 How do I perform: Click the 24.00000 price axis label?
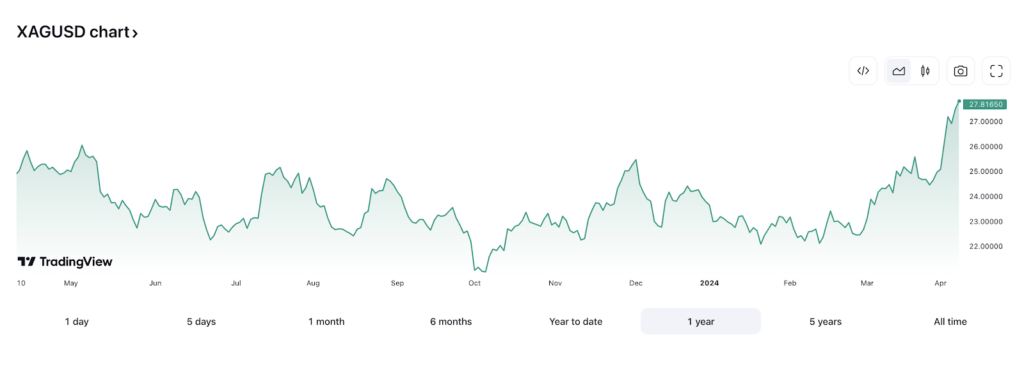pos(987,197)
